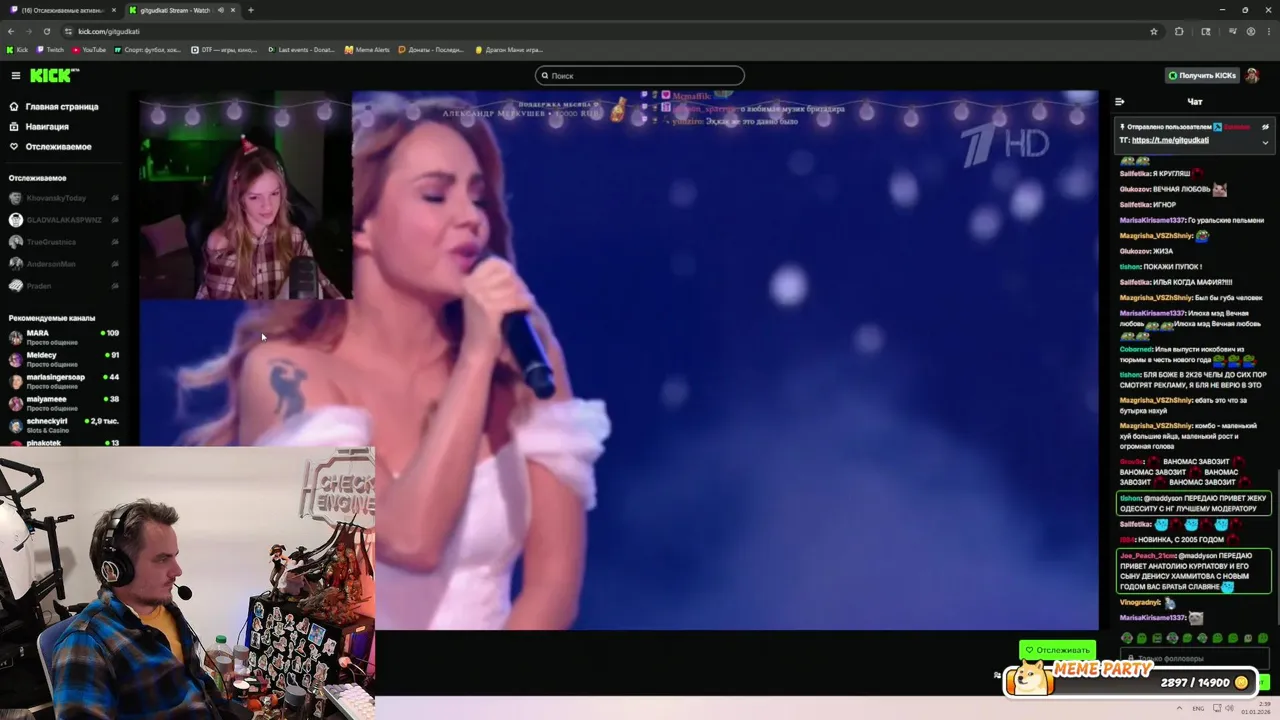Open the t.me/gitgudkati link

click(x=1170, y=140)
